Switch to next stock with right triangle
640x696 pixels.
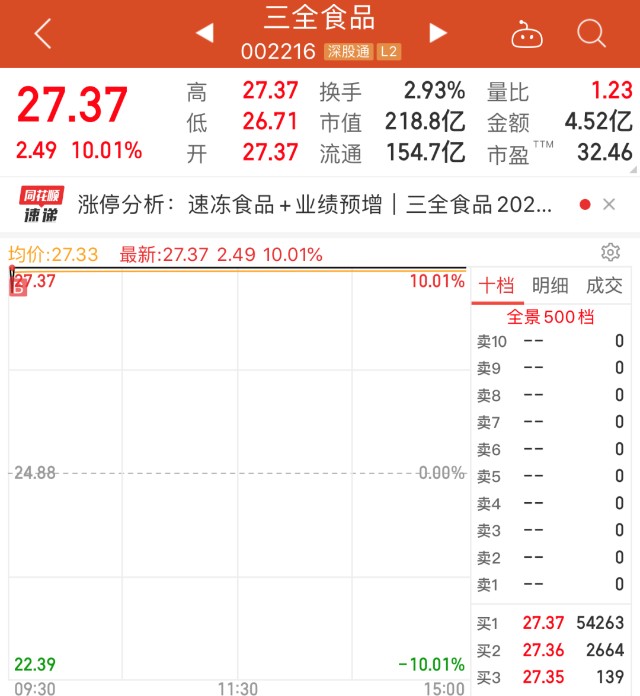tap(438, 33)
